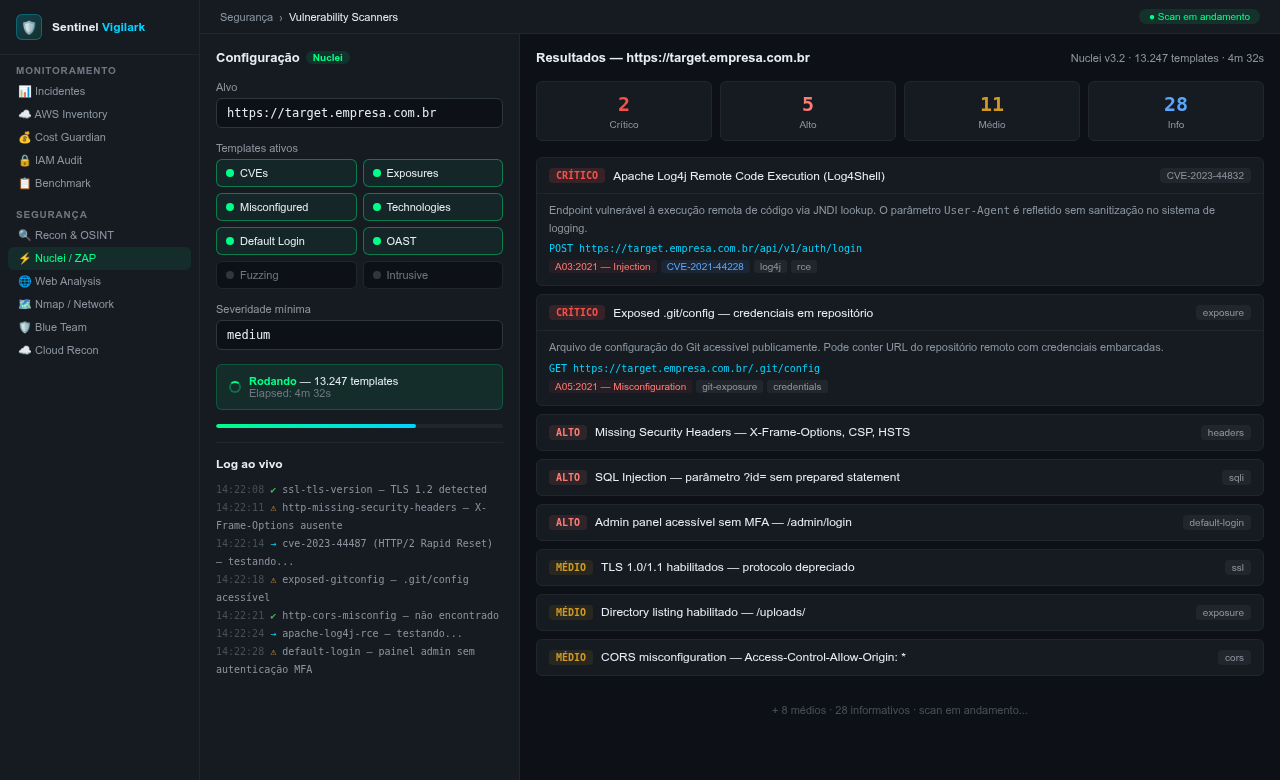The image size is (1280, 780).
Task: Click Scan em andamento status badge
Action: pyautogui.click(x=1199, y=16)
